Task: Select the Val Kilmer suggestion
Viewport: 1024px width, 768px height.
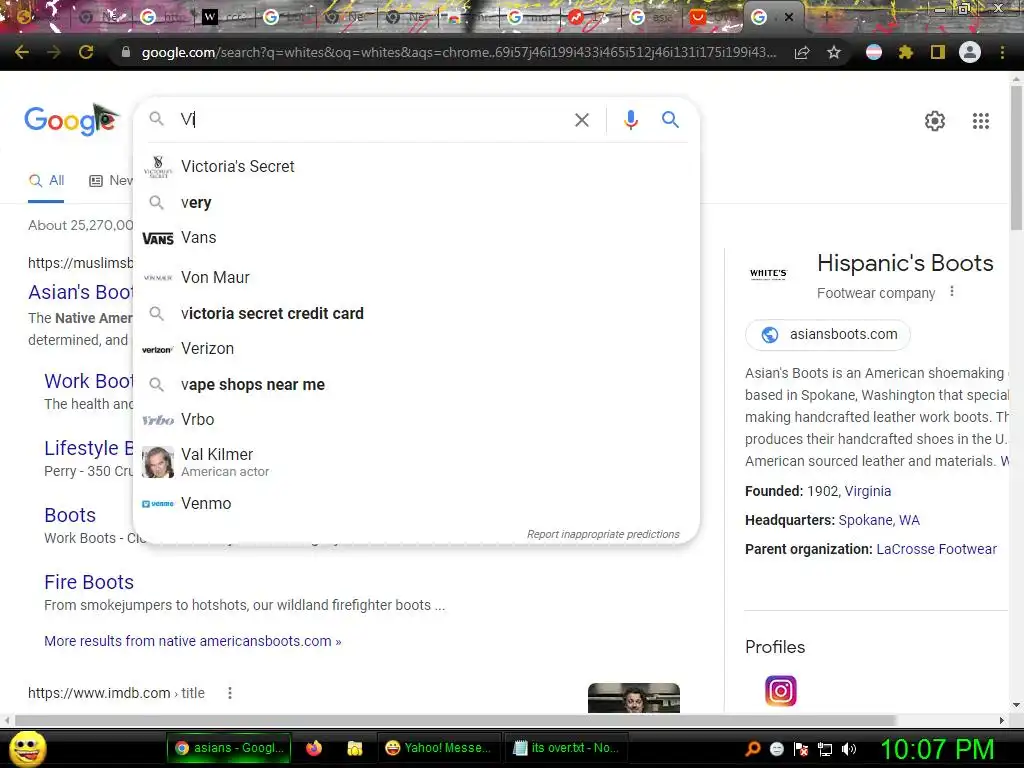Action: pyautogui.click(x=416, y=462)
